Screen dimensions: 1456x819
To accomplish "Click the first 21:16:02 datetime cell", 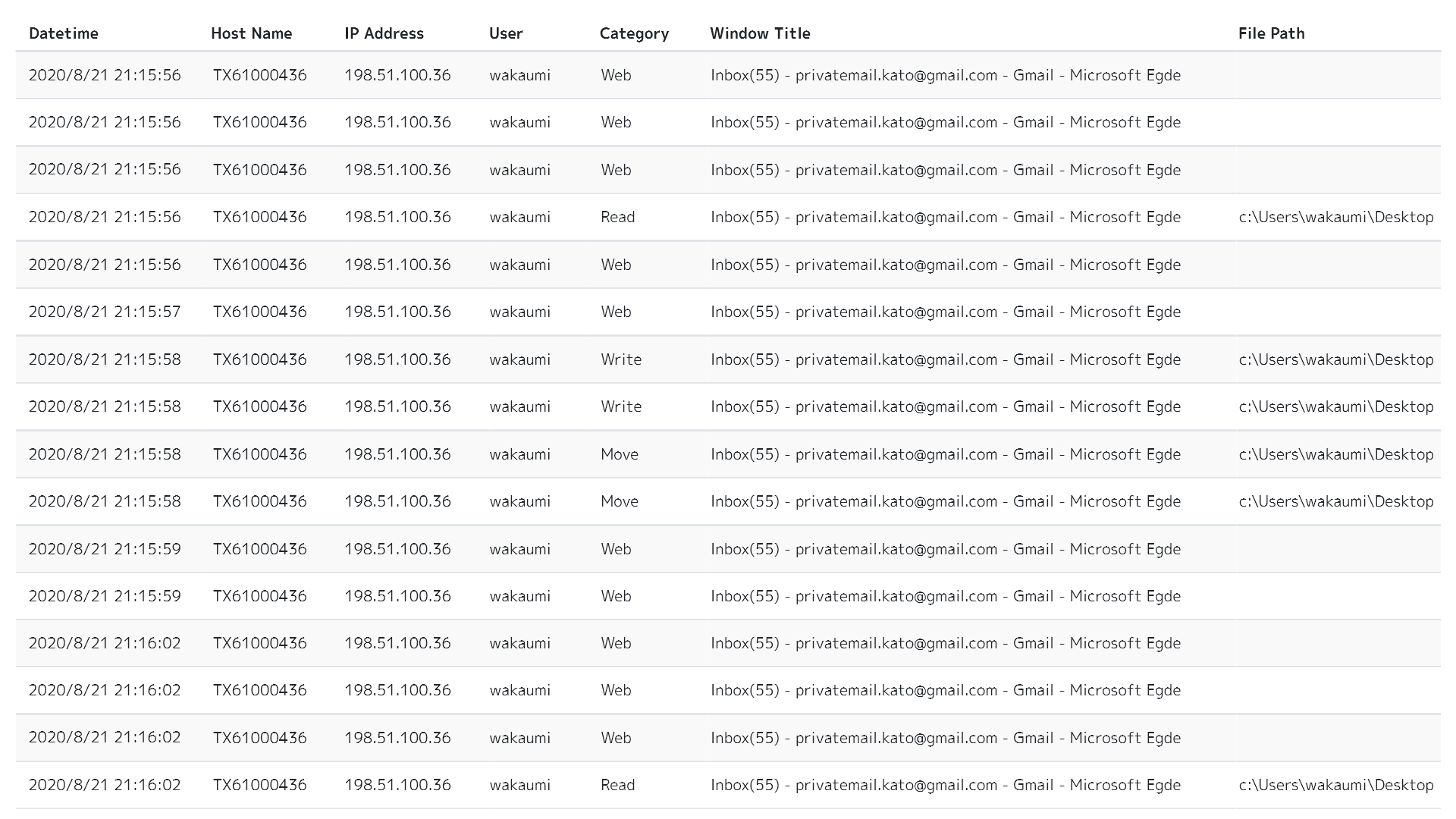I will point(105,643).
